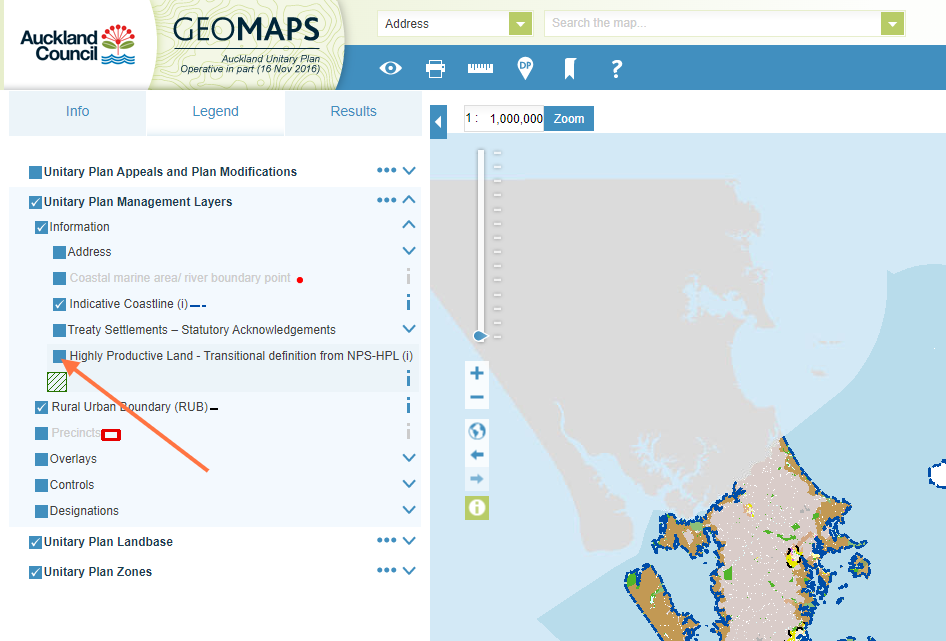Open more options for Unitary Plan Appeals
The width and height of the screenshot is (946, 641).
click(x=386, y=170)
